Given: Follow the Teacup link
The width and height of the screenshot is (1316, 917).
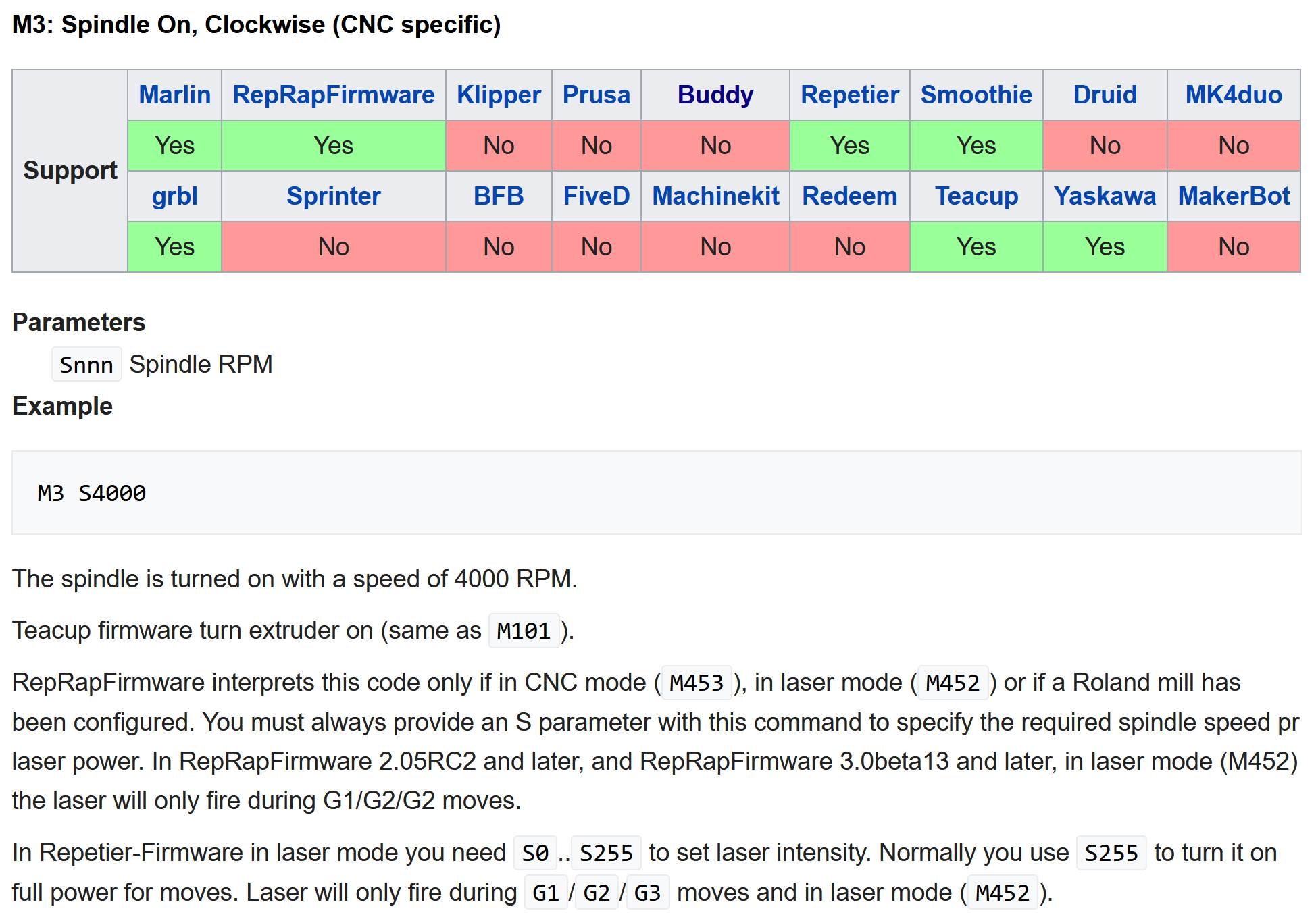Looking at the screenshot, I should coord(976,196).
